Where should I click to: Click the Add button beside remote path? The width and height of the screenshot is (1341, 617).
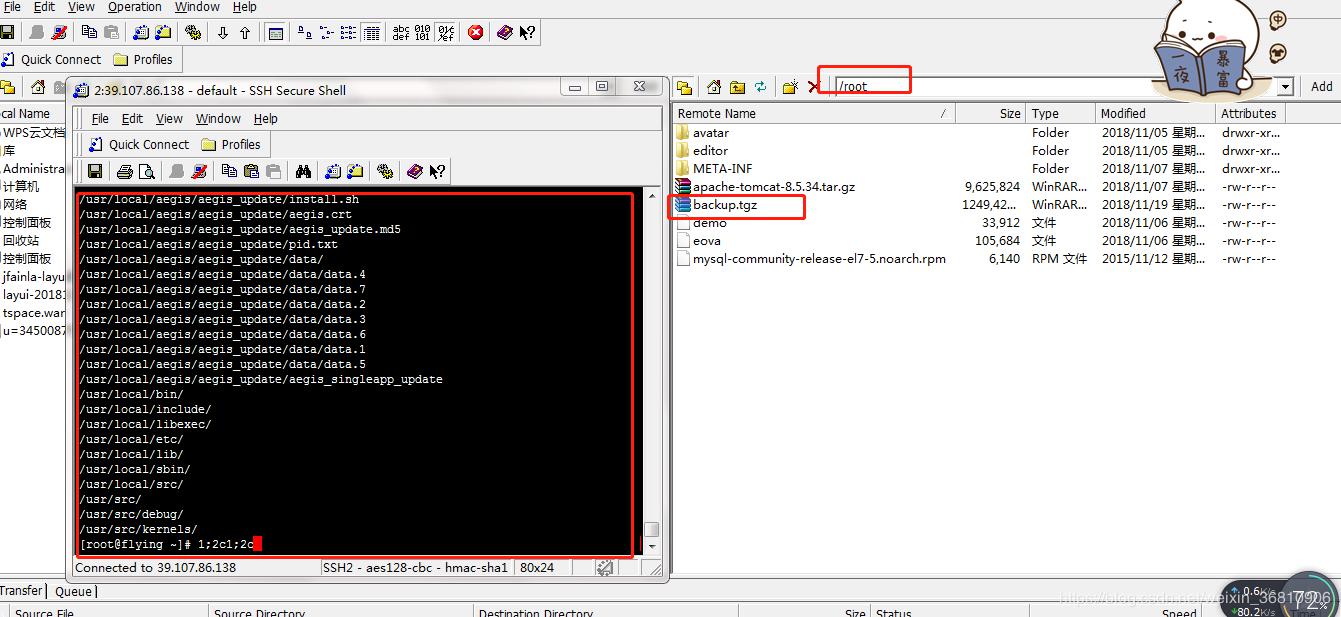coord(1321,87)
